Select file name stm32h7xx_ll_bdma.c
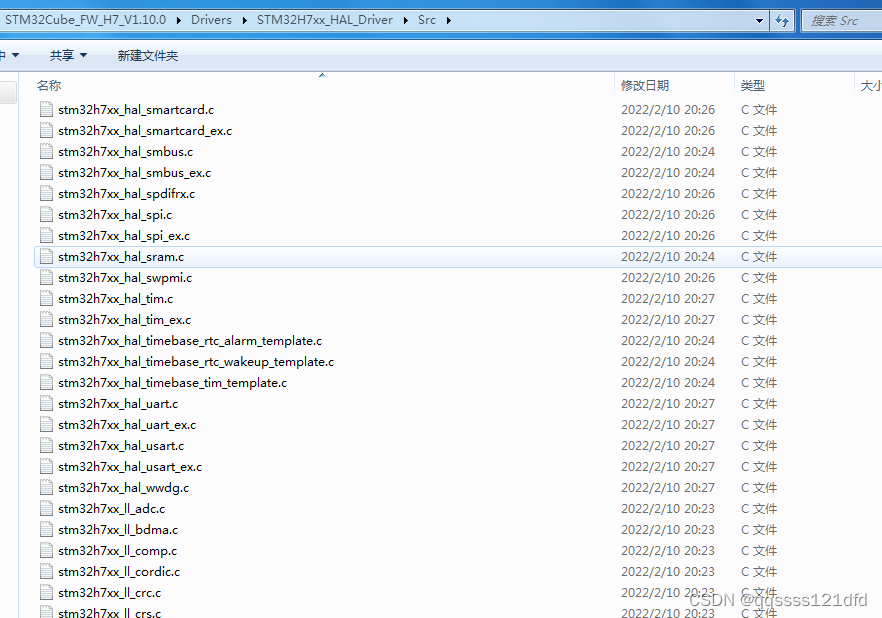Screen dimensions: 882x618 coord(118,530)
